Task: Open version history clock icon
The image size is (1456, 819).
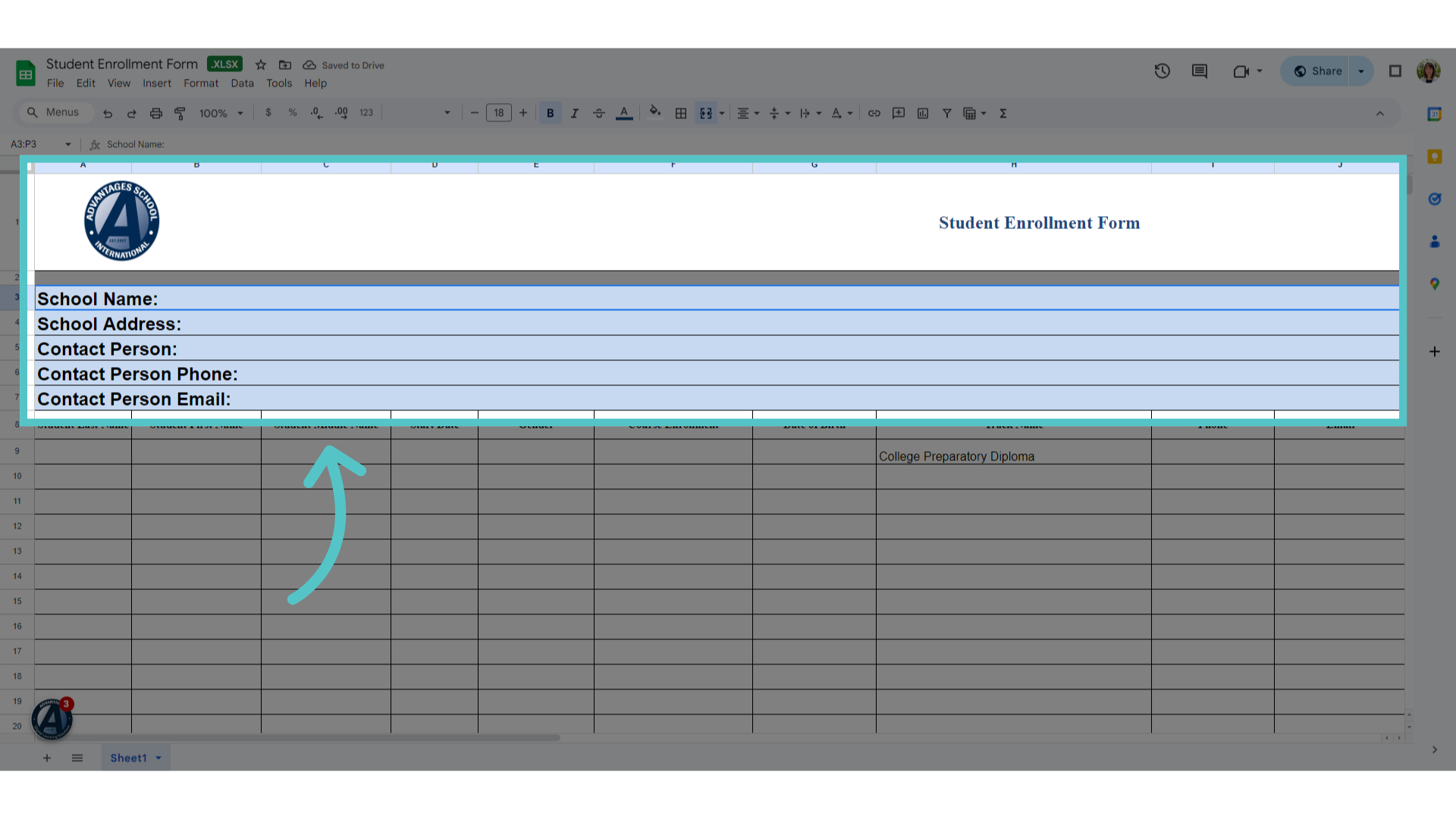Action: tap(1162, 71)
